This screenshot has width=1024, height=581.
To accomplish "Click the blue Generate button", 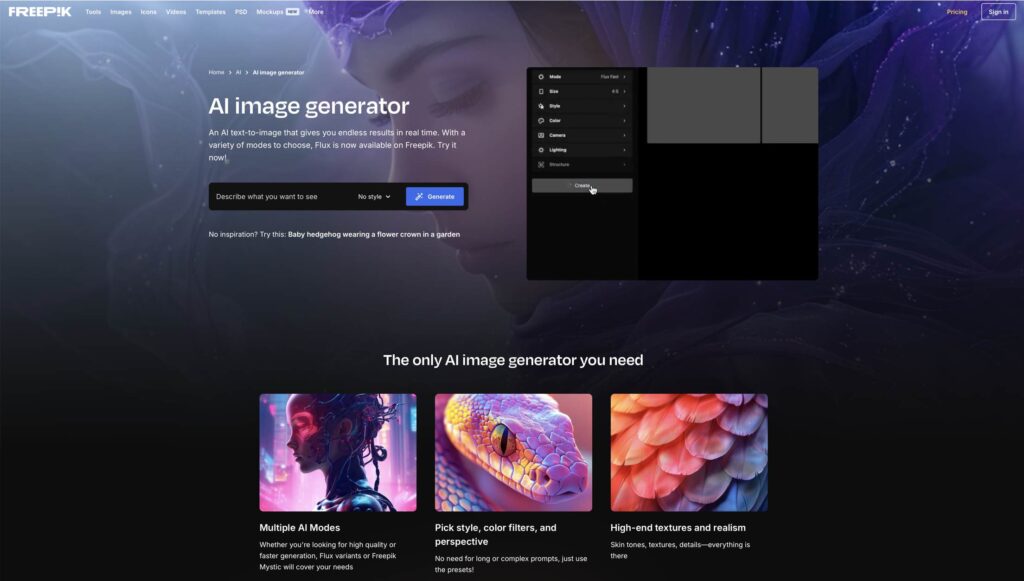I will tap(435, 196).
